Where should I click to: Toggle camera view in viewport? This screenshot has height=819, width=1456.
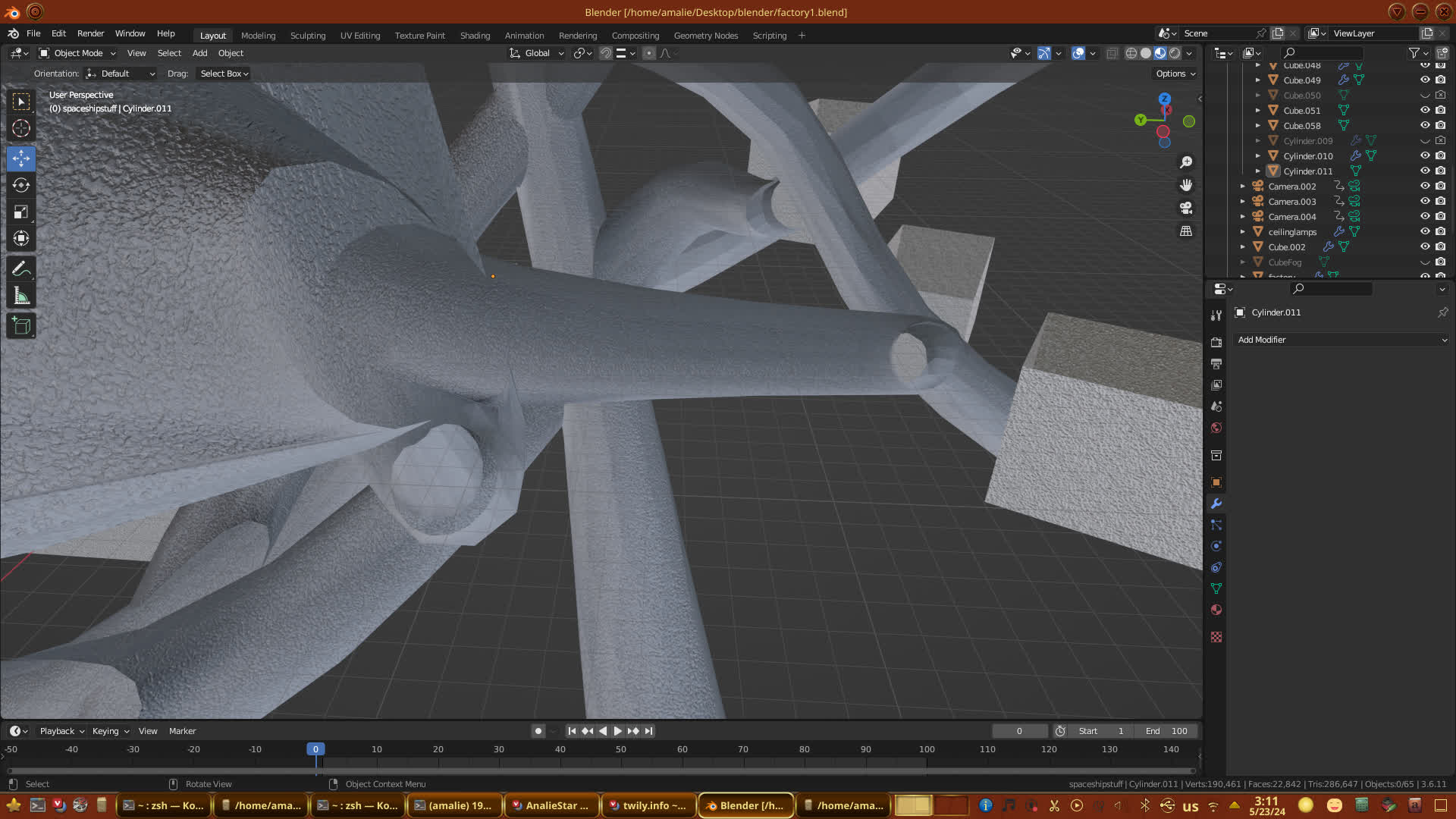tap(1186, 208)
